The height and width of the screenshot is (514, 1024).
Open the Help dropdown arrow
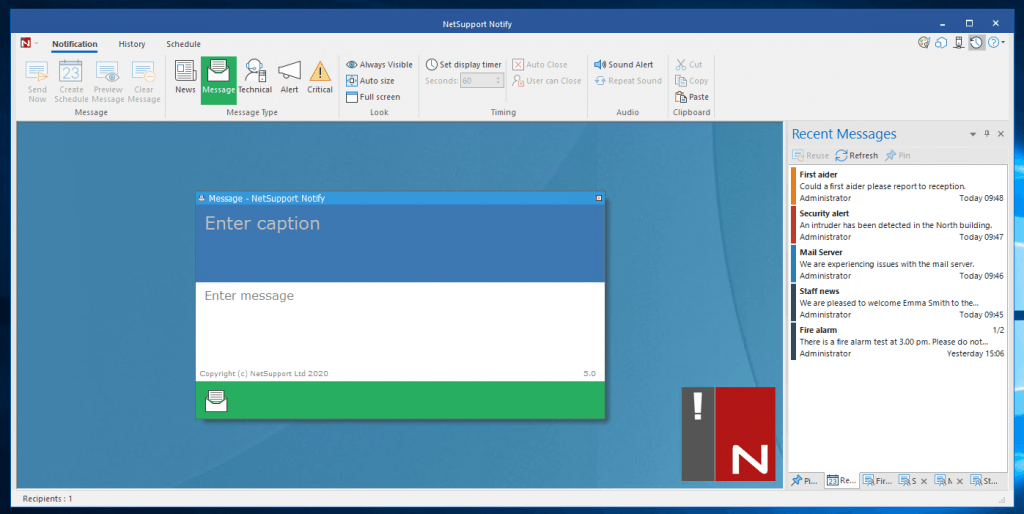(1003, 43)
